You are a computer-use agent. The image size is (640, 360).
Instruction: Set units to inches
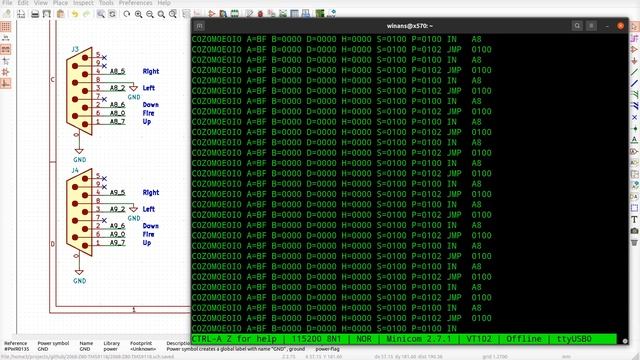click(6, 38)
